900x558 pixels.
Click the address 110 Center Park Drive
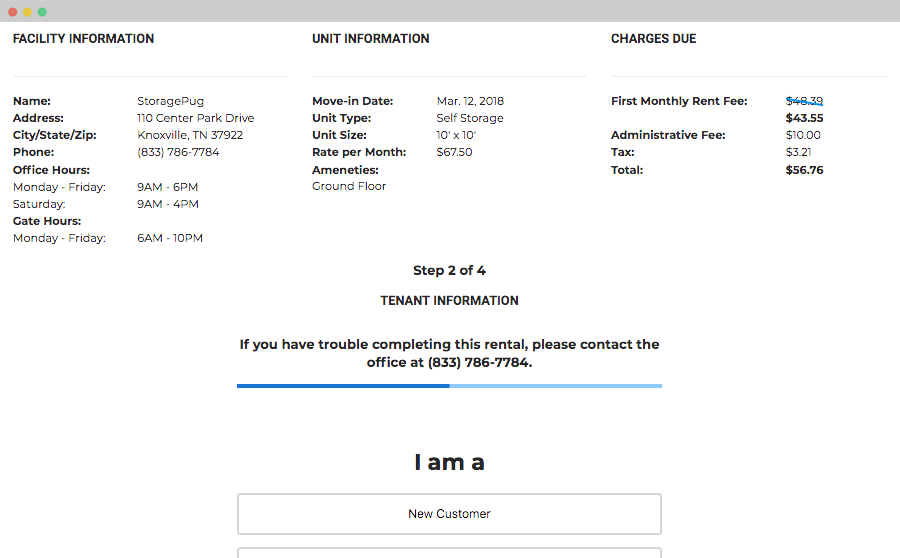(x=195, y=118)
